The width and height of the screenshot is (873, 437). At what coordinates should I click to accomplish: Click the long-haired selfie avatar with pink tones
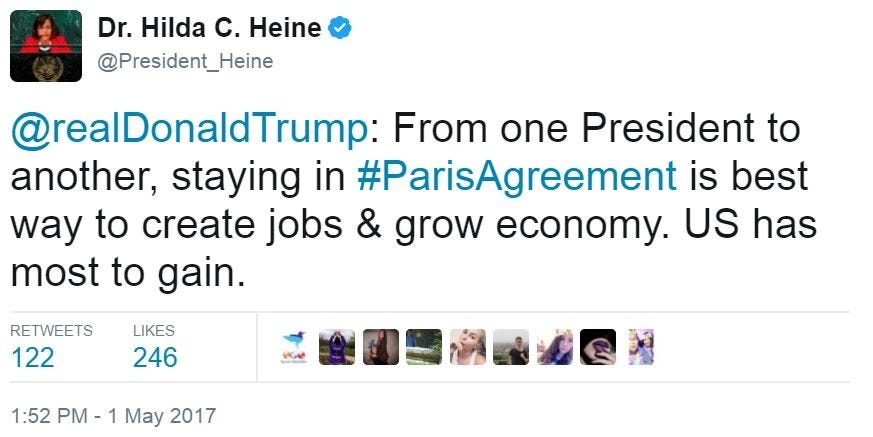(x=554, y=346)
